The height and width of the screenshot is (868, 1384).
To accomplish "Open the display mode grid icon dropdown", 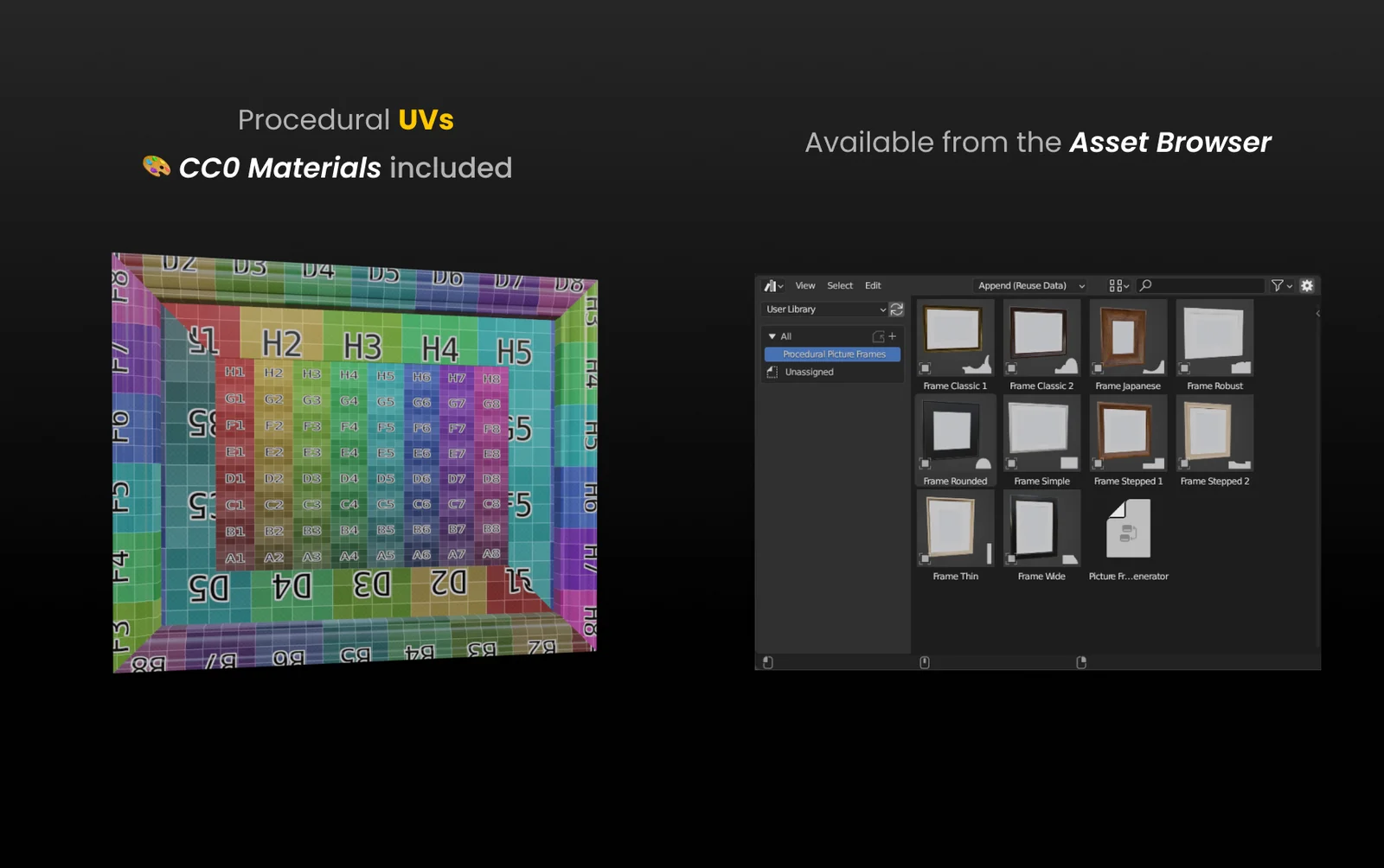I will click(1118, 285).
